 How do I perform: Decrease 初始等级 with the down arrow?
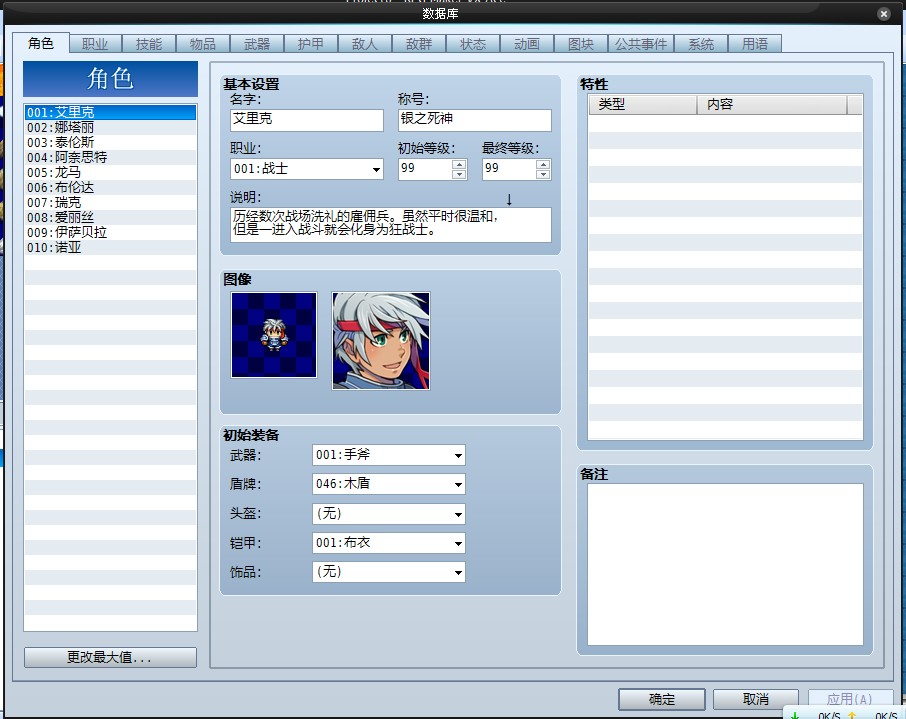pos(459,174)
